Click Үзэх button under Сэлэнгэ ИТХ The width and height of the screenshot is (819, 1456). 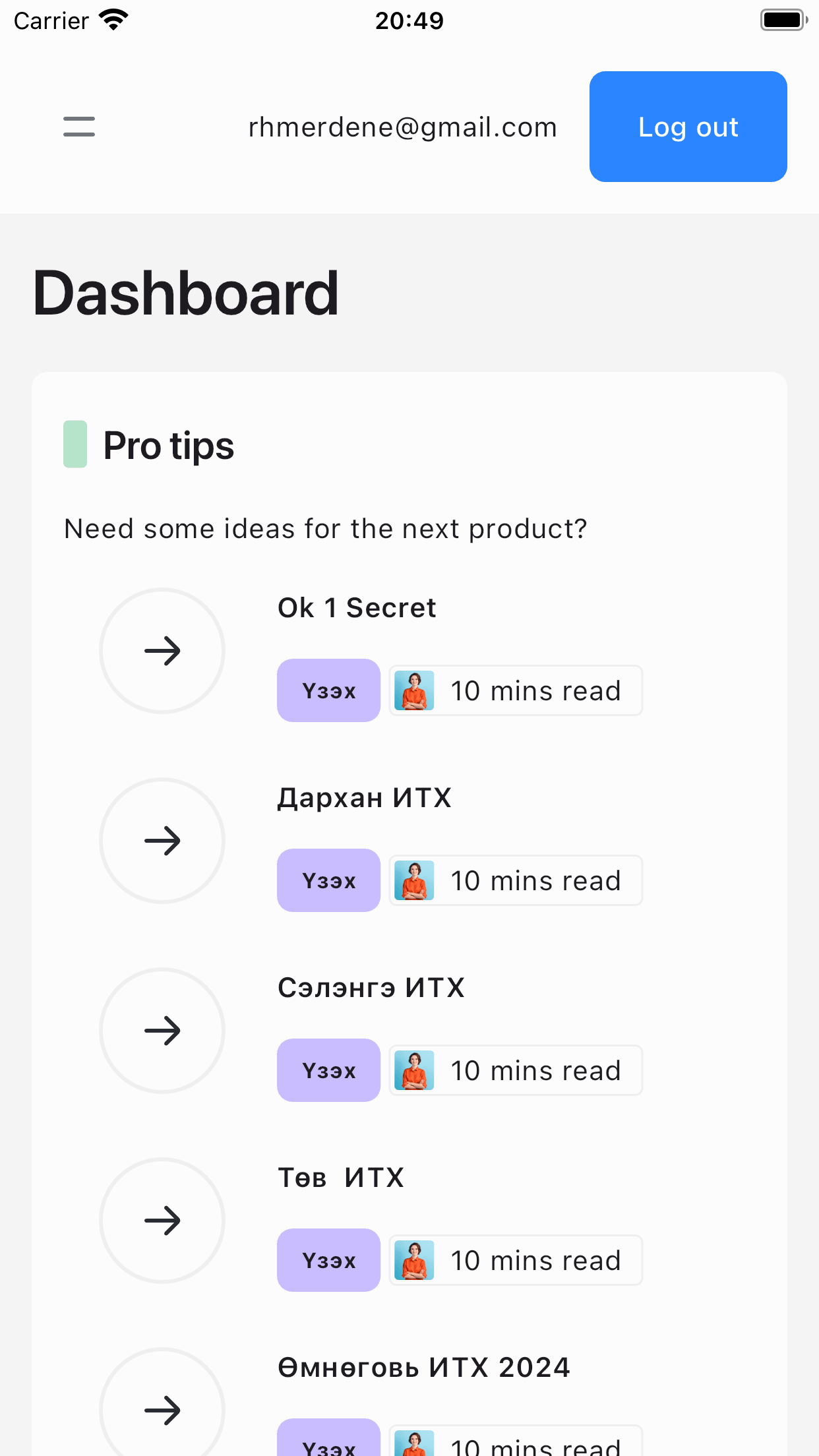point(328,1070)
